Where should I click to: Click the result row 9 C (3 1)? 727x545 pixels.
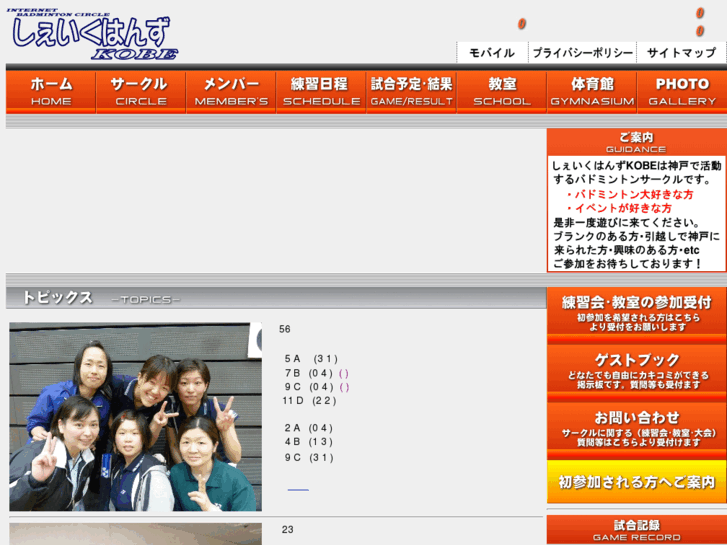[x=309, y=458]
